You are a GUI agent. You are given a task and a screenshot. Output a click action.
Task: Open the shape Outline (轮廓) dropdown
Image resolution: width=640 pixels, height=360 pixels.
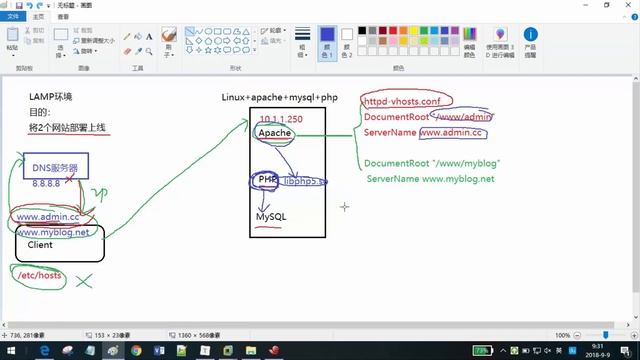[273, 31]
